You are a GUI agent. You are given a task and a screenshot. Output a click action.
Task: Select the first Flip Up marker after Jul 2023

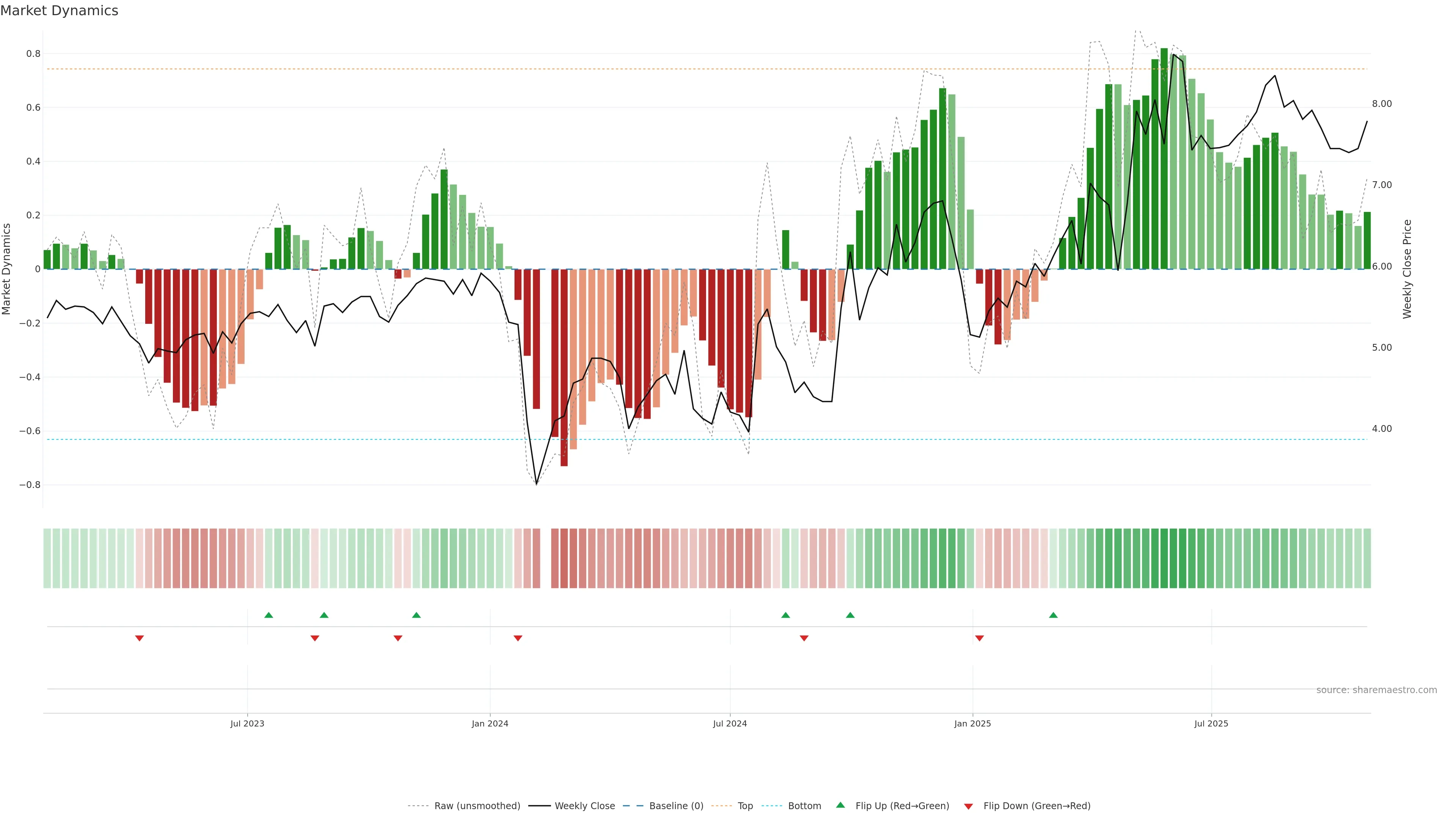pos(268,615)
